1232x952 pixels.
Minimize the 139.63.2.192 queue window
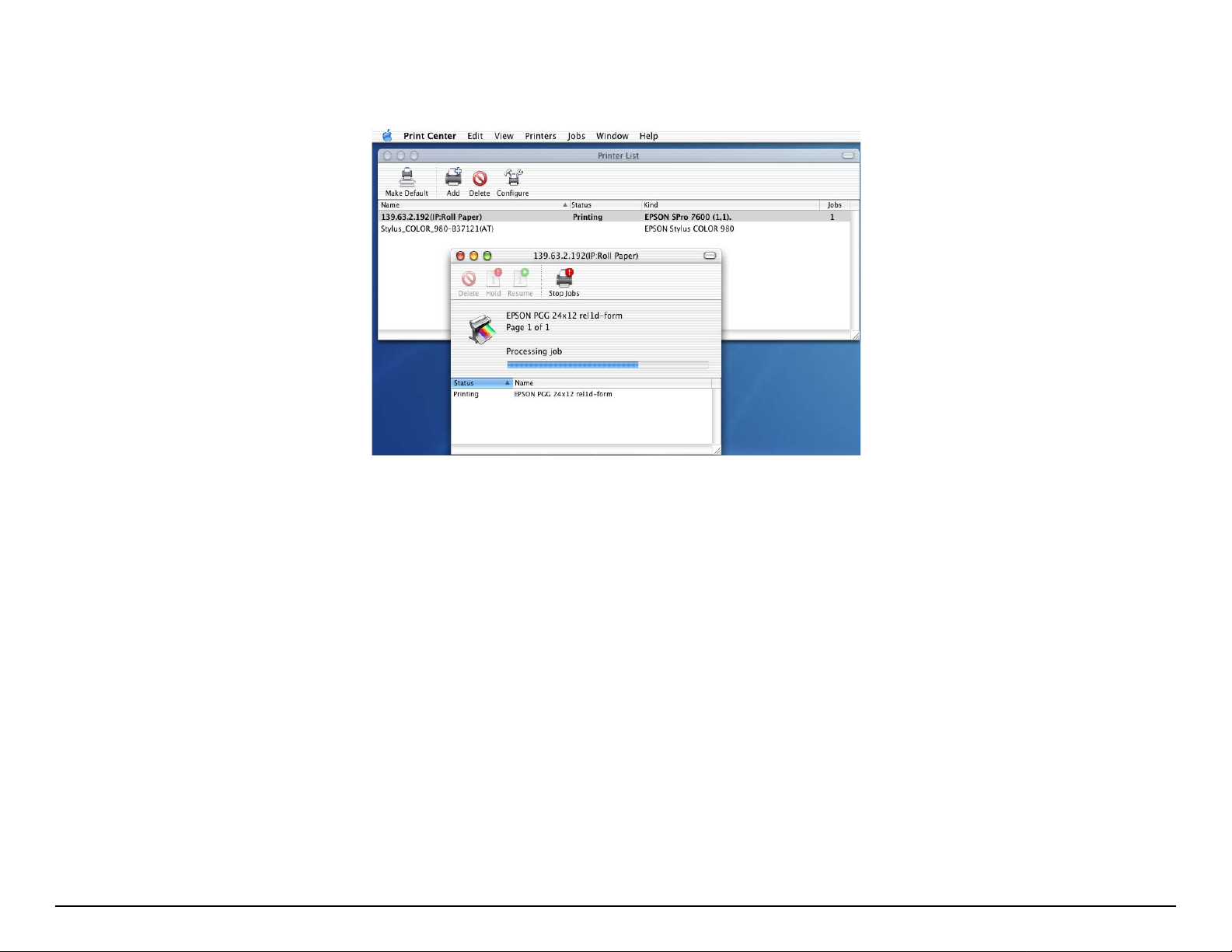click(x=473, y=256)
